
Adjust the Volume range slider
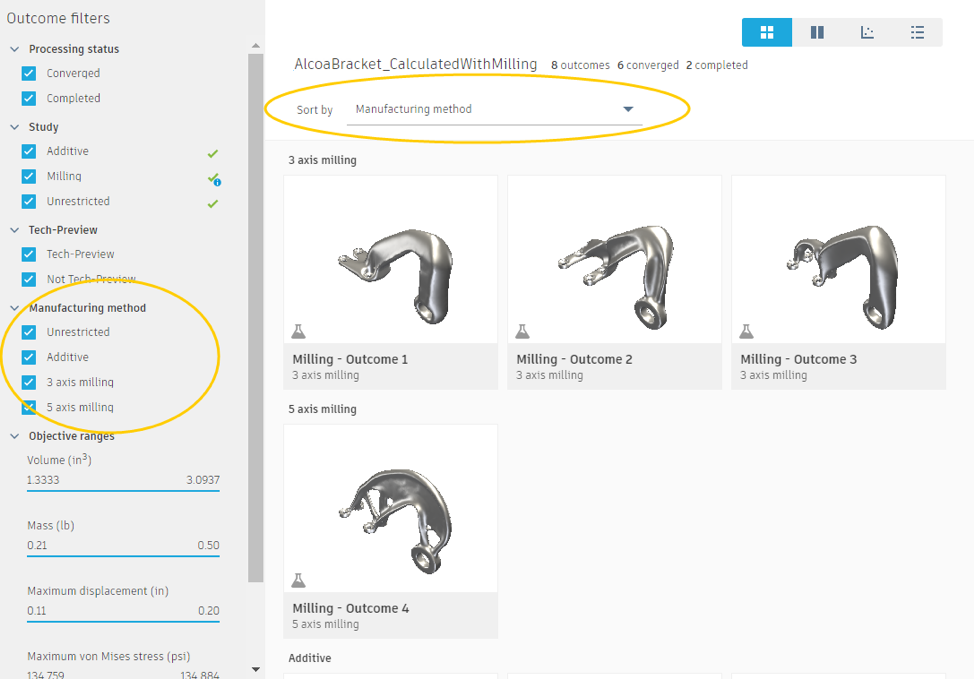[123, 491]
